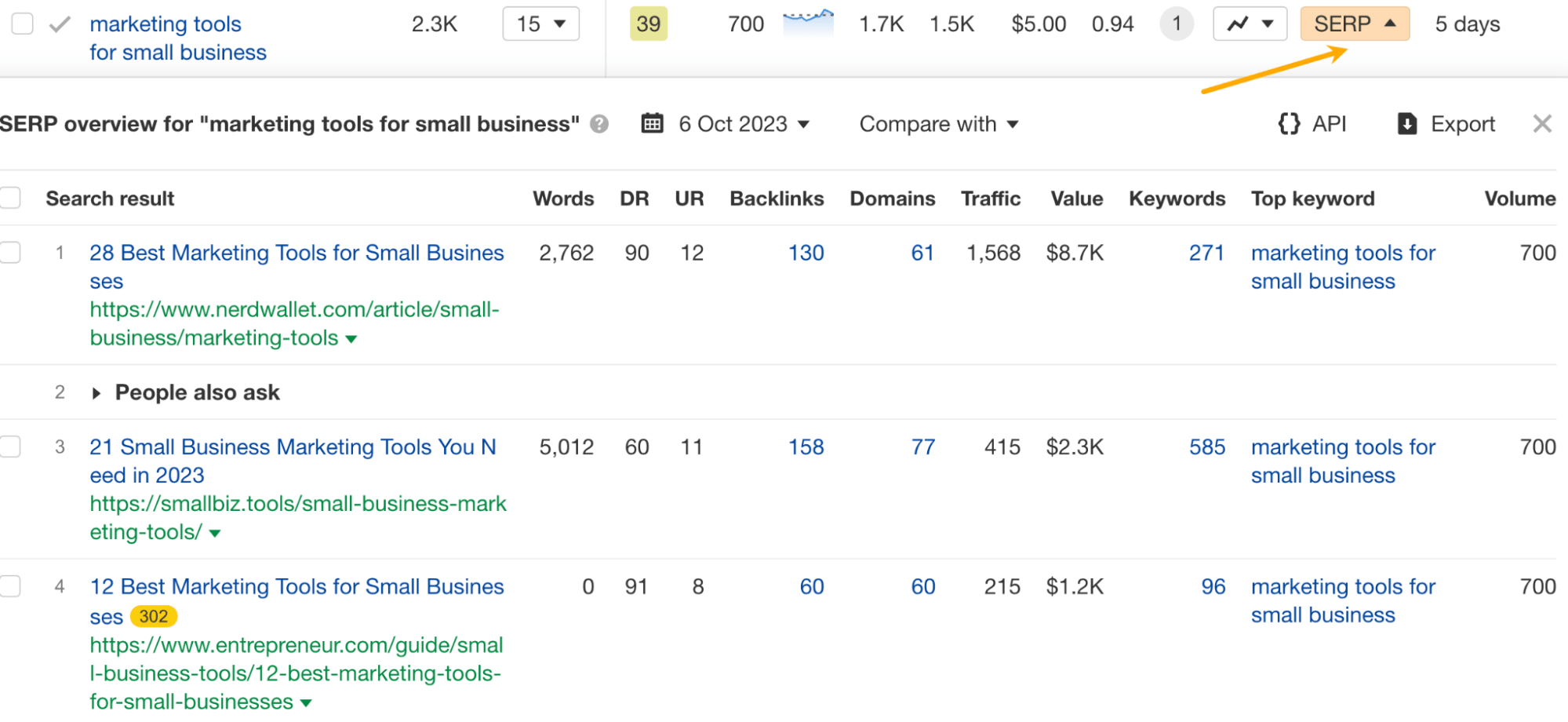Open the "15" positions dropdown

pos(540,24)
